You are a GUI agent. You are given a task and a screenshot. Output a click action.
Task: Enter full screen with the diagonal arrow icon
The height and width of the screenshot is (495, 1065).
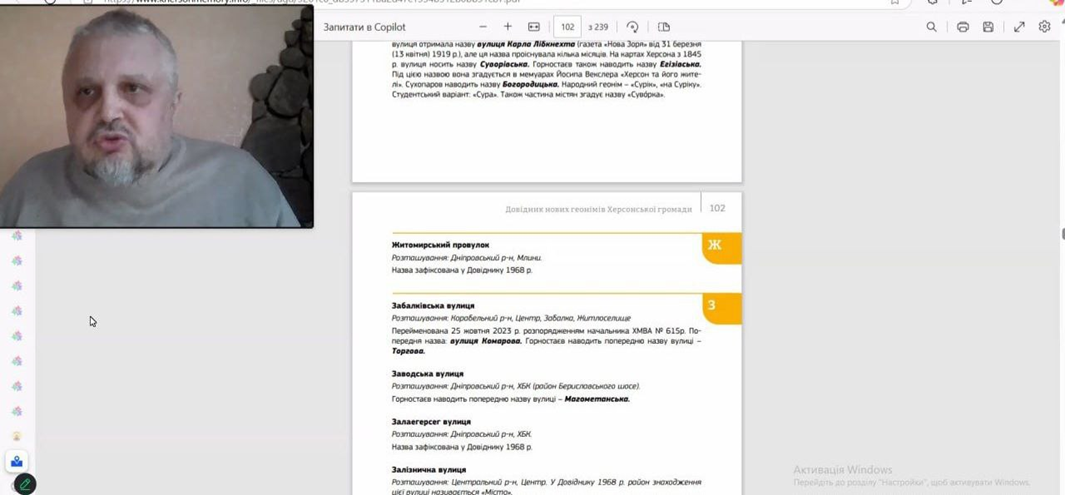coord(1019,26)
